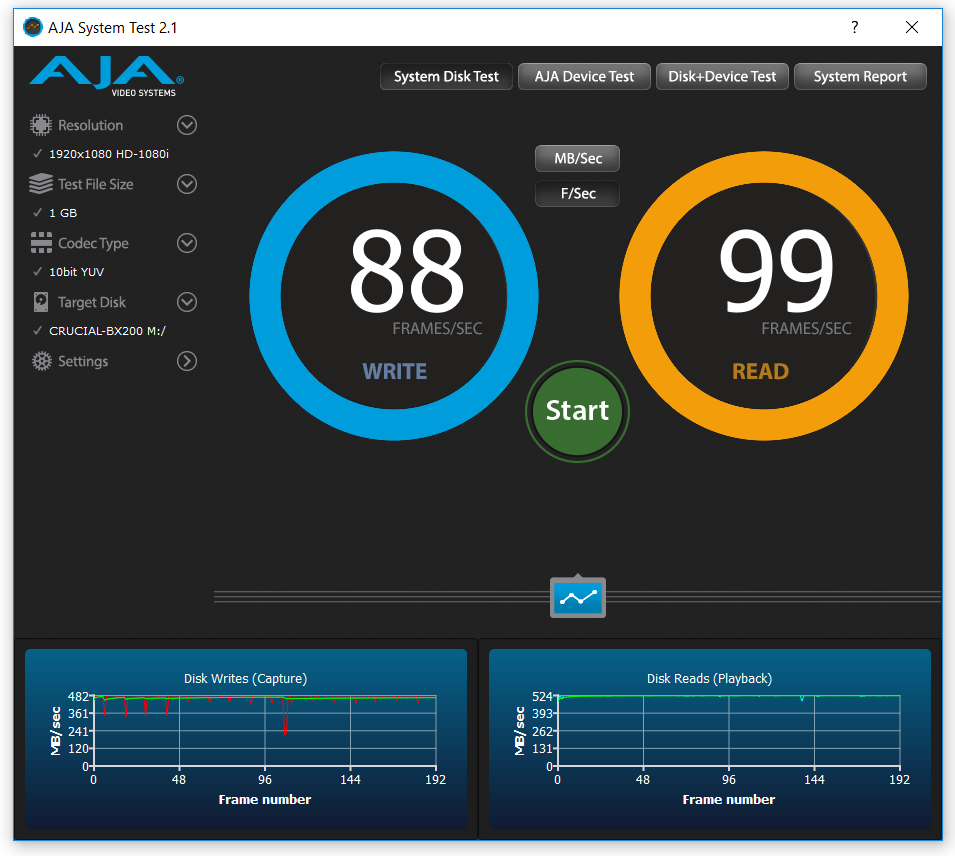Click the Test File Size stack icon

click(x=41, y=184)
